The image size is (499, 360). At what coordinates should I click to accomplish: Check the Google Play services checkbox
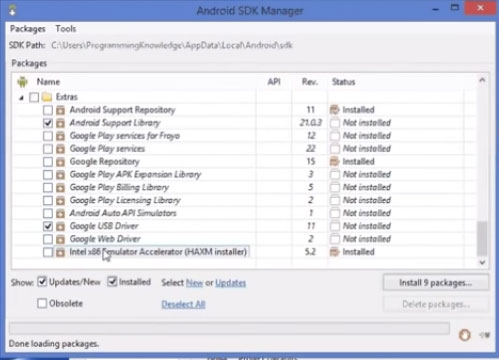[48, 149]
